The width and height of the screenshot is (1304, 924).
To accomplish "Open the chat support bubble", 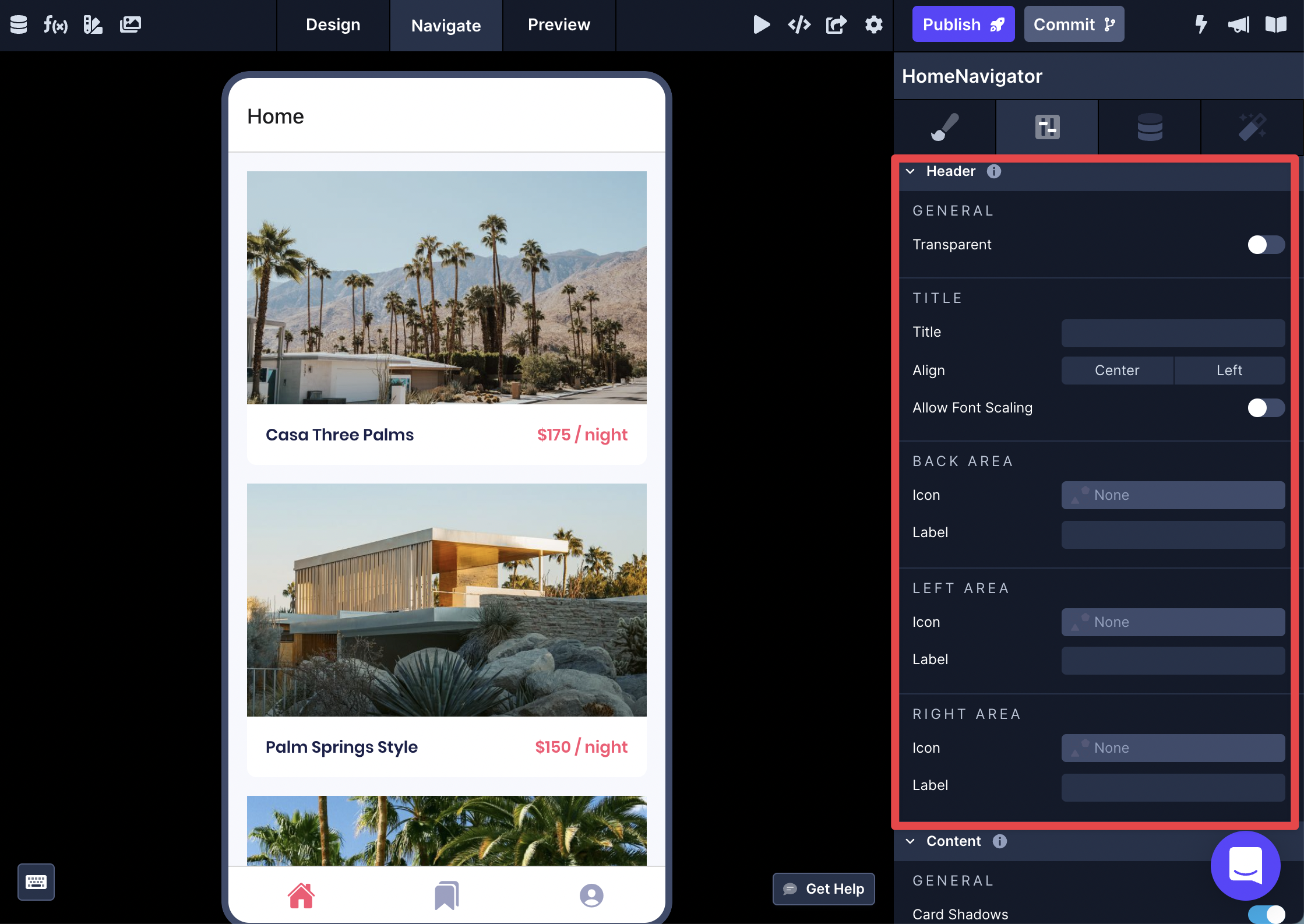I will tap(1245, 865).
